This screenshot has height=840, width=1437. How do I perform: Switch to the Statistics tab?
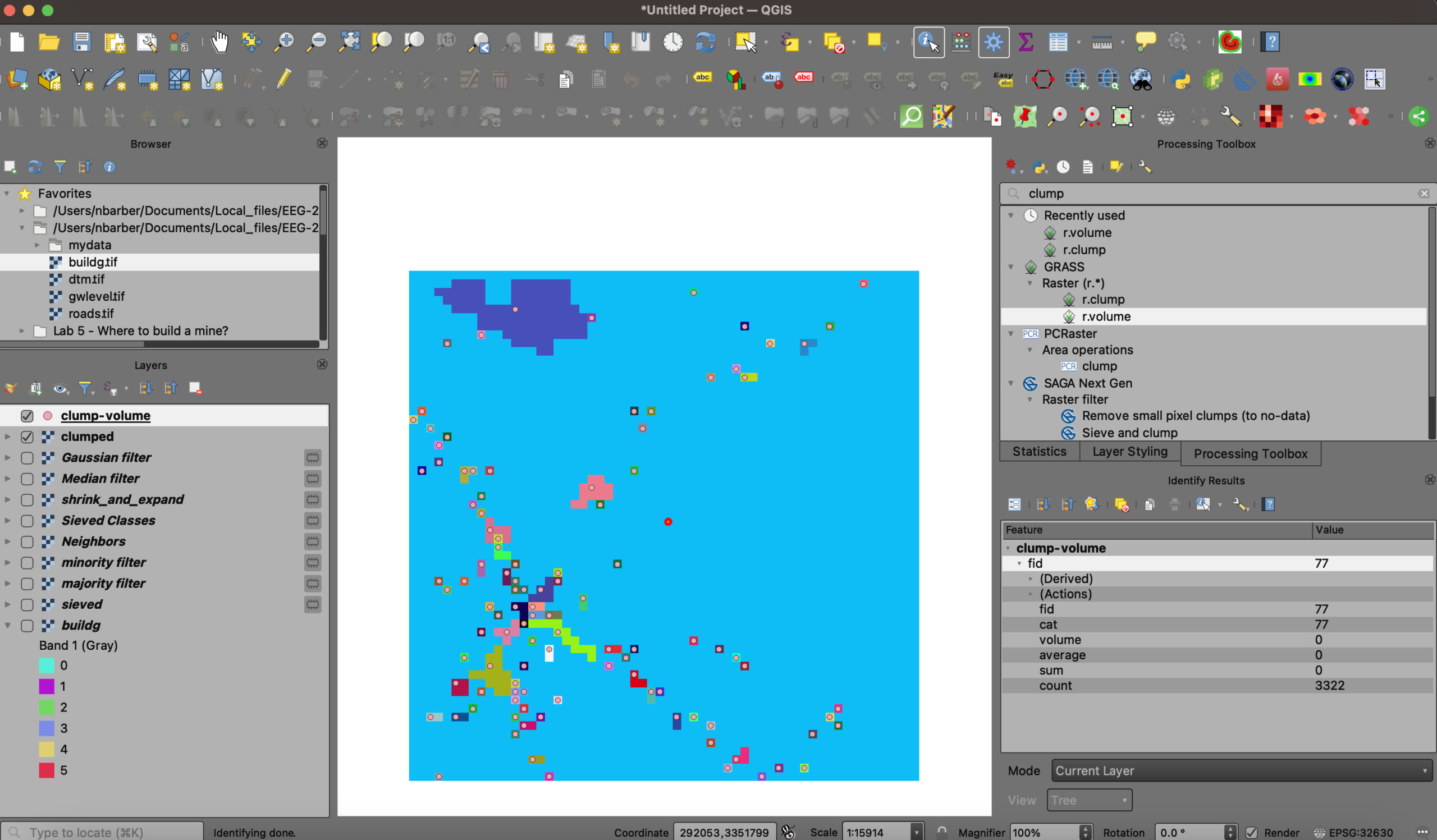(1039, 452)
